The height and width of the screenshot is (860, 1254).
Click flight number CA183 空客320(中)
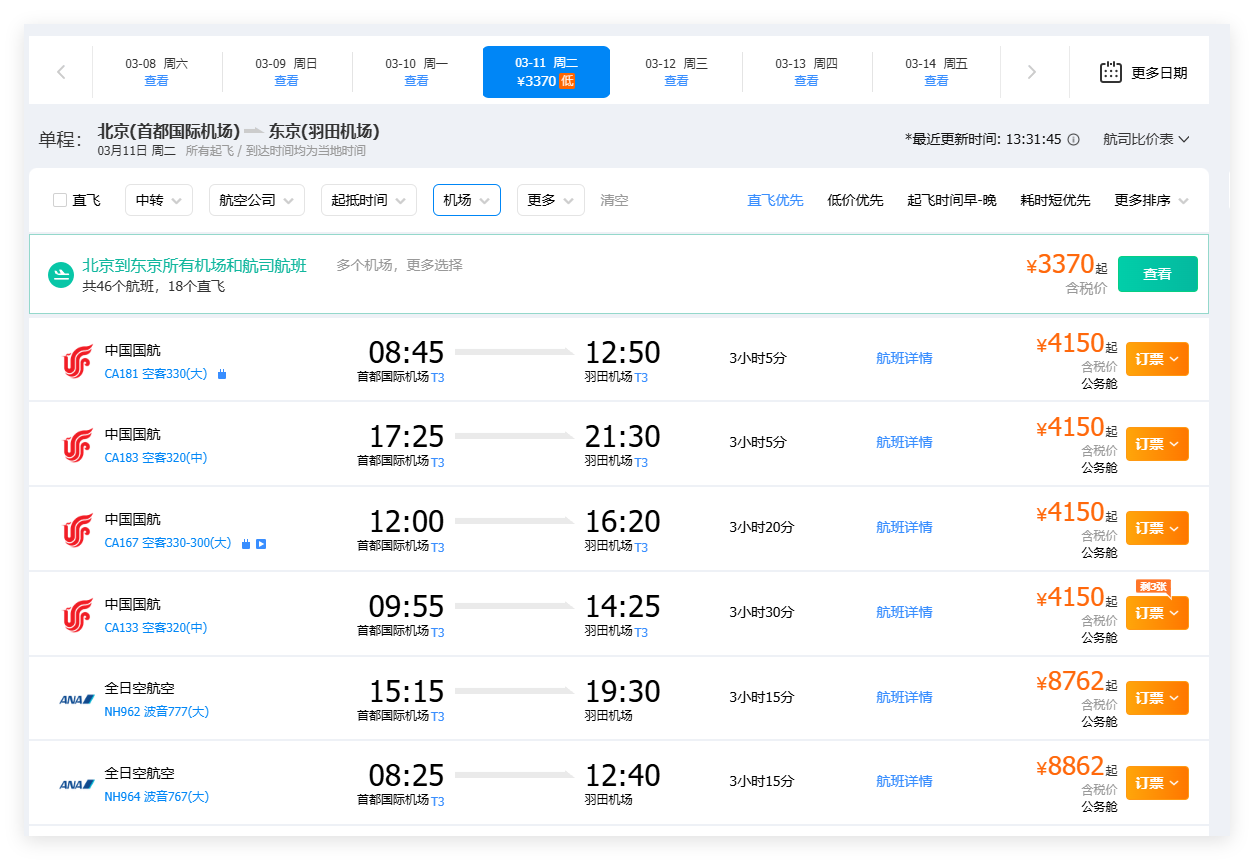click(156, 458)
